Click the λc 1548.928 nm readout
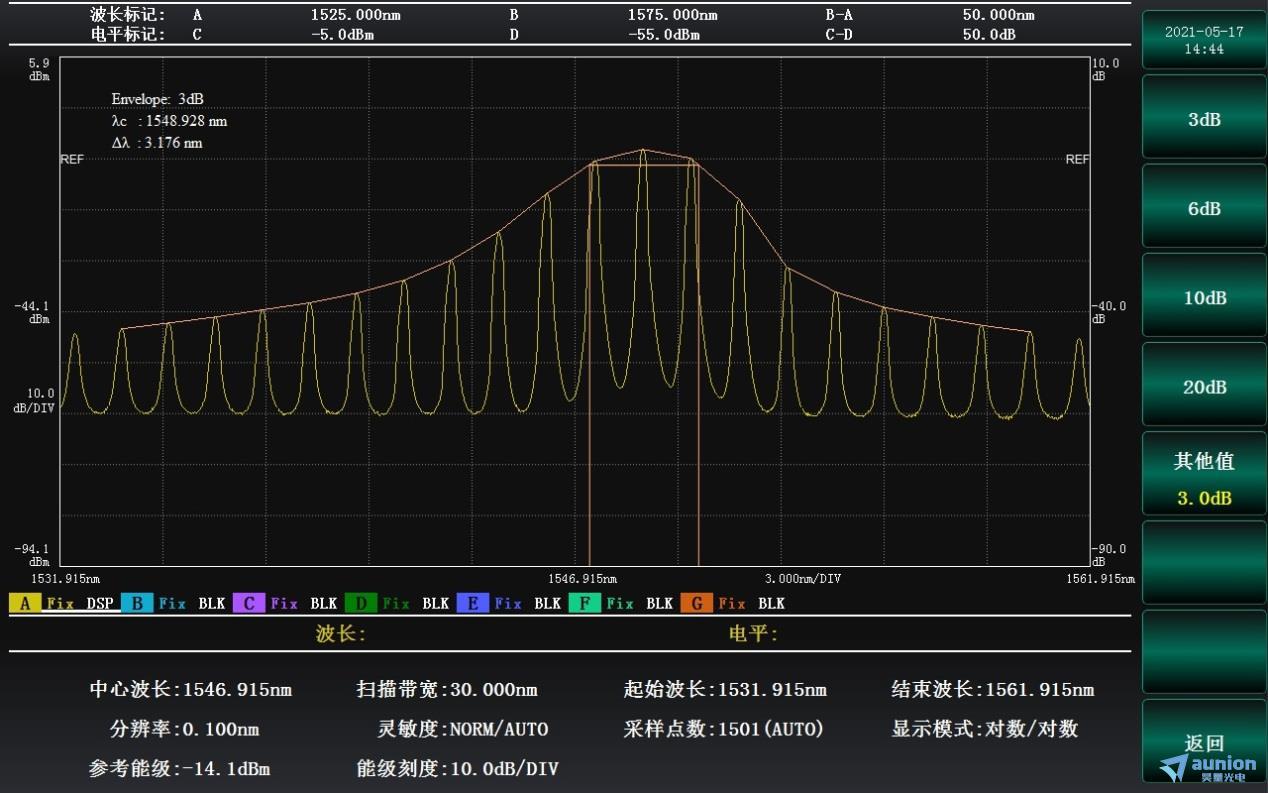 pyautogui.click(x=169, y=121)
